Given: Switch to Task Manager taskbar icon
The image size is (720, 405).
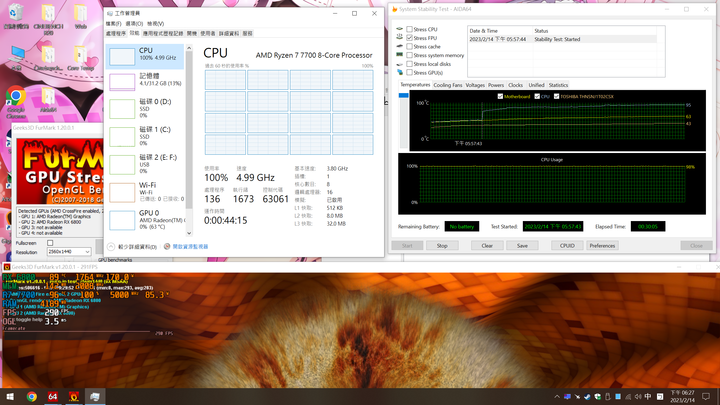Looking at the screenshot, I should click(95, 397).
